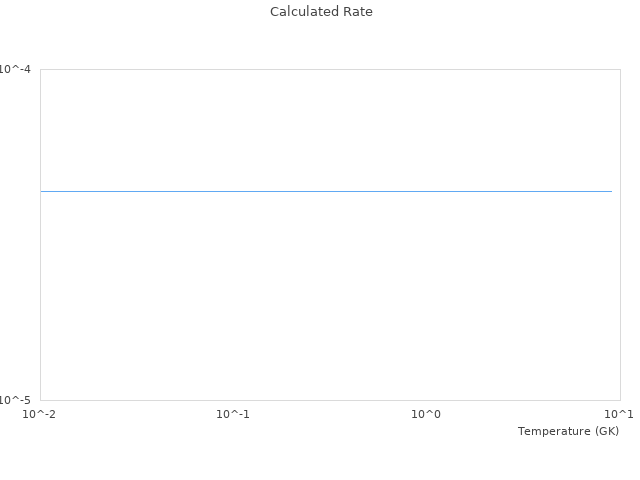Click the middle of the gray rate line
Image resolution: width=640 pixels, height=480 pixels.
(x=326, y=191)
